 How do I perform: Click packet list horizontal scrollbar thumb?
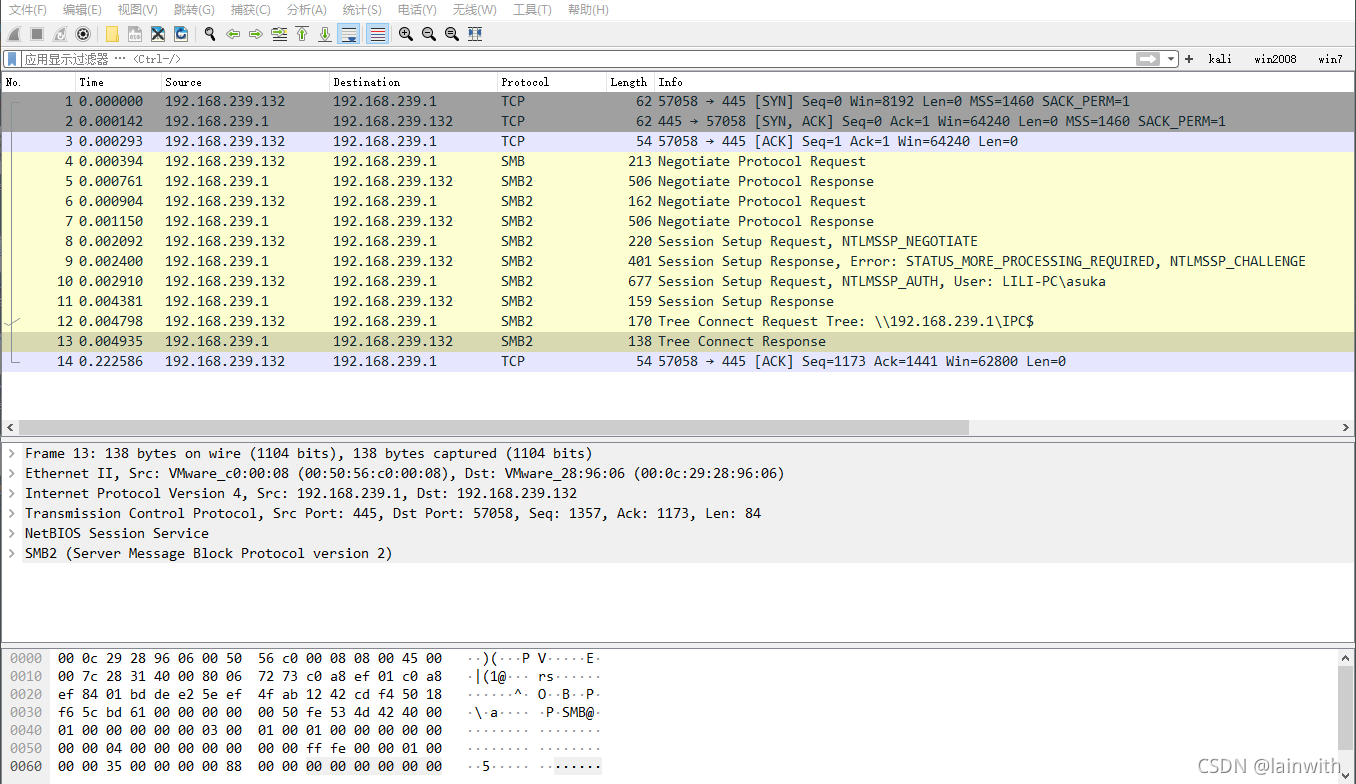(x=494, y=427)
